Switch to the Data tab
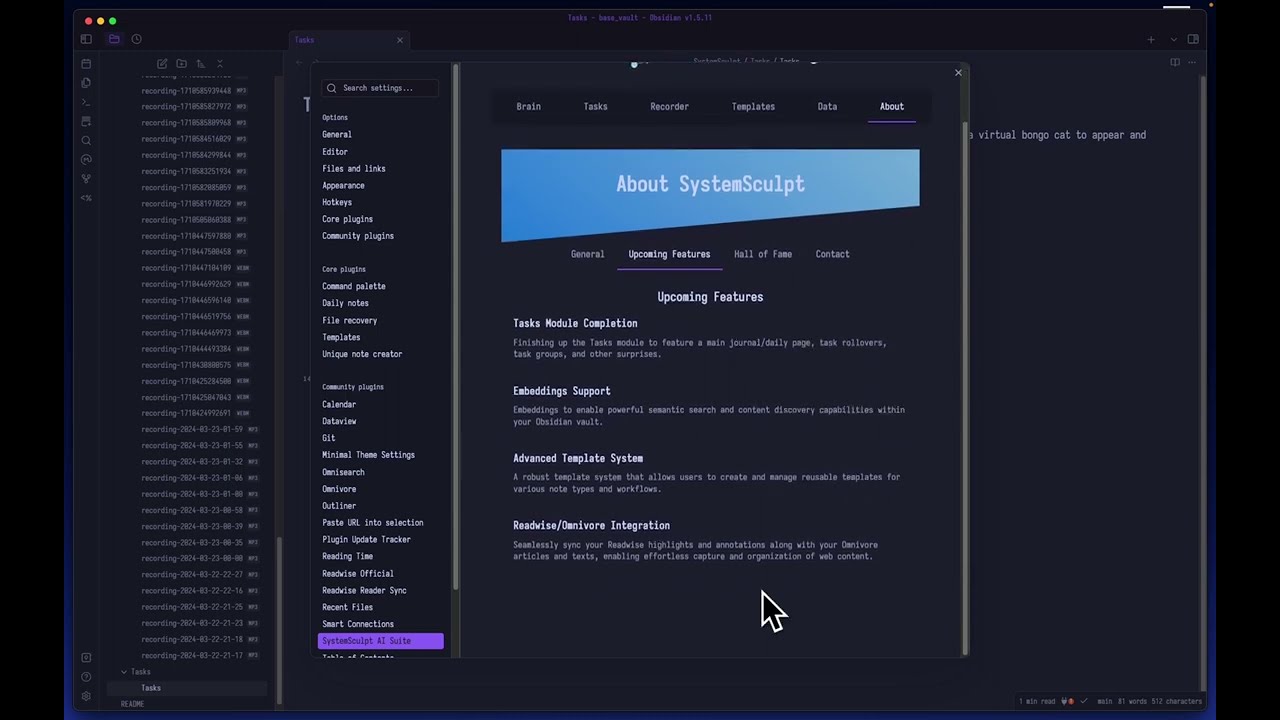Viewport: 1280px width, 720px height. tap(827, 106)
